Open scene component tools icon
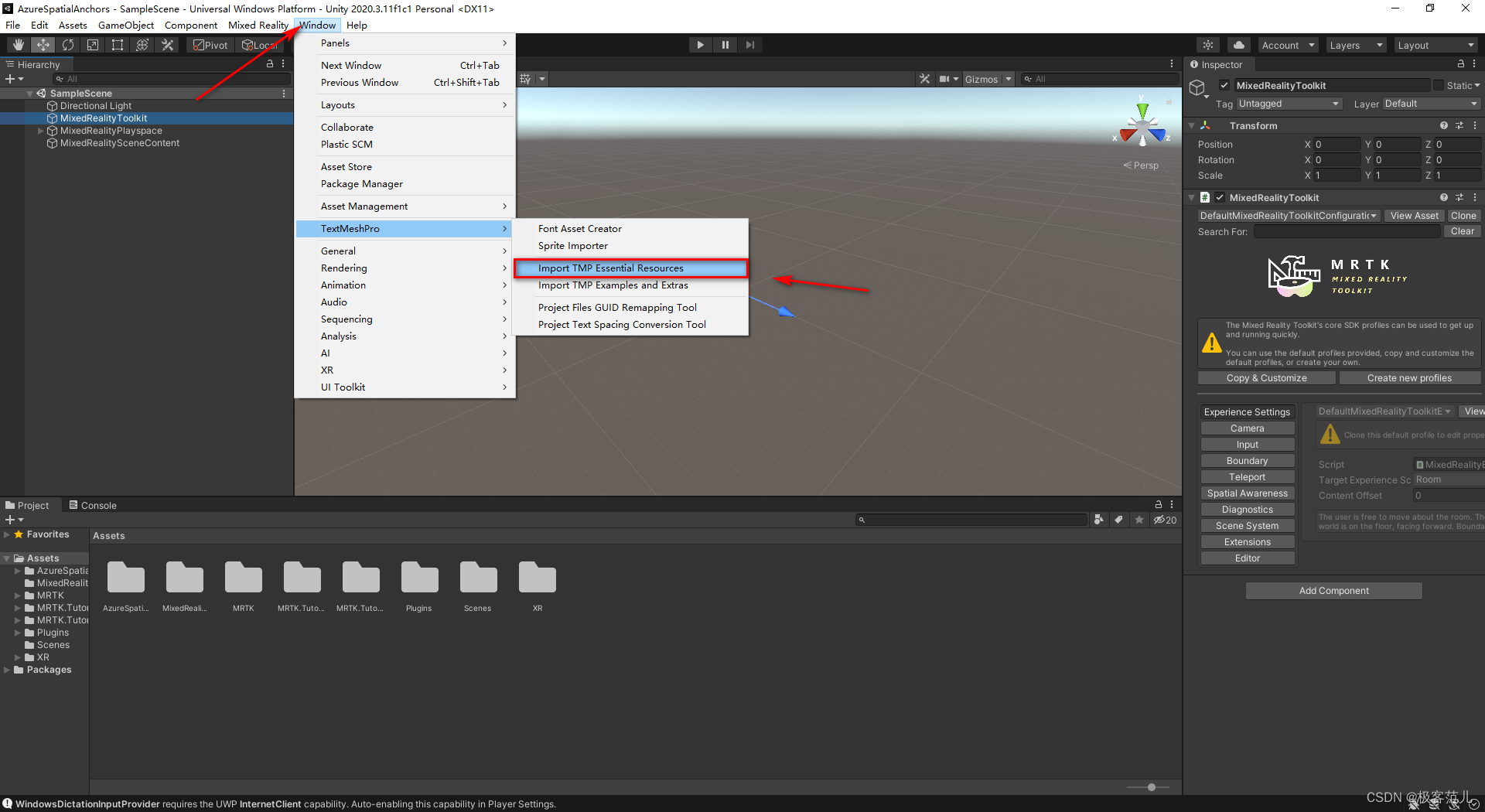 click(x=924, y=79)
